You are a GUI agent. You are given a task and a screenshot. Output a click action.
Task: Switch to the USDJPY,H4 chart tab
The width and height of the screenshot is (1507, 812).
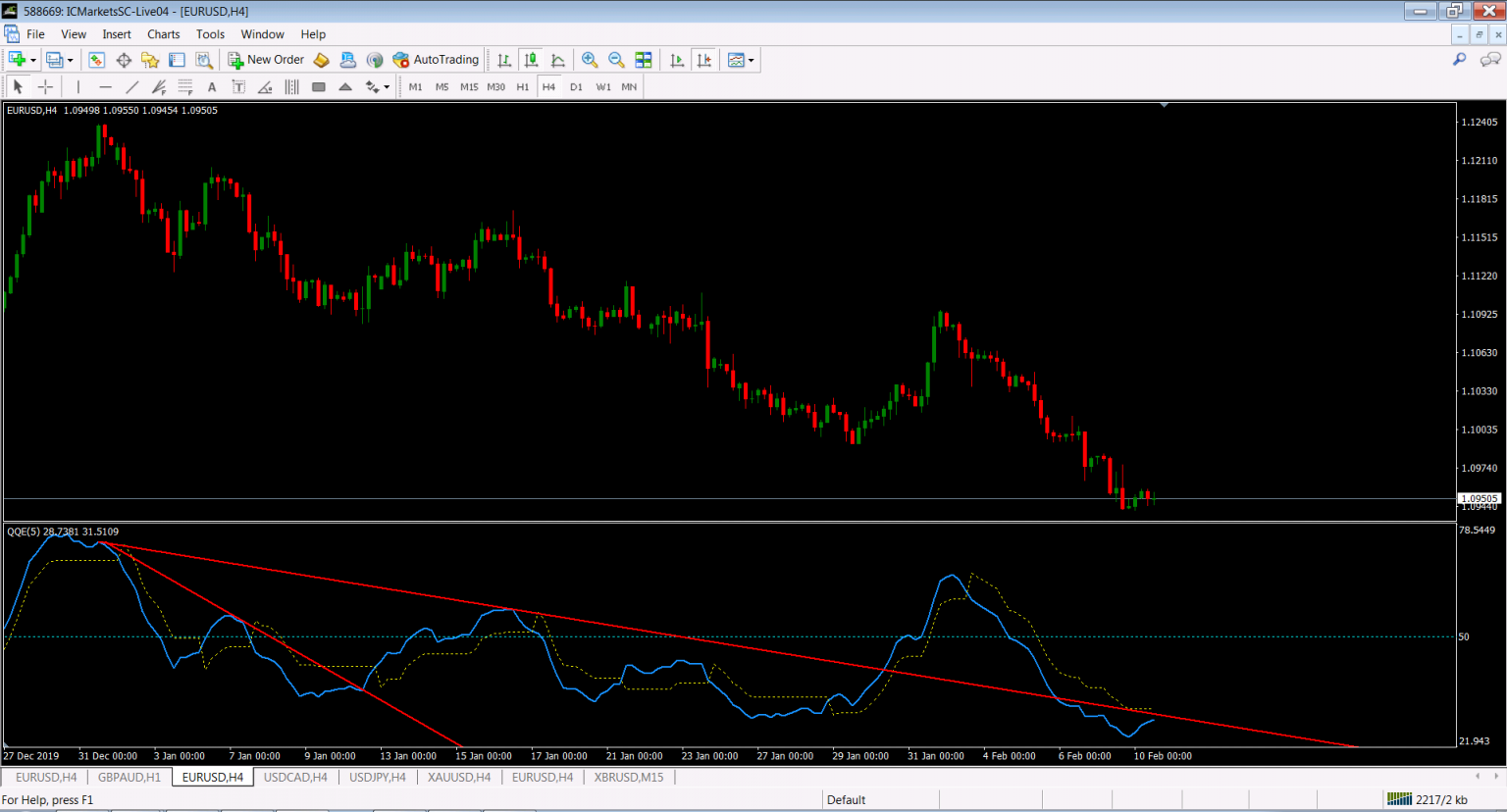378,778
